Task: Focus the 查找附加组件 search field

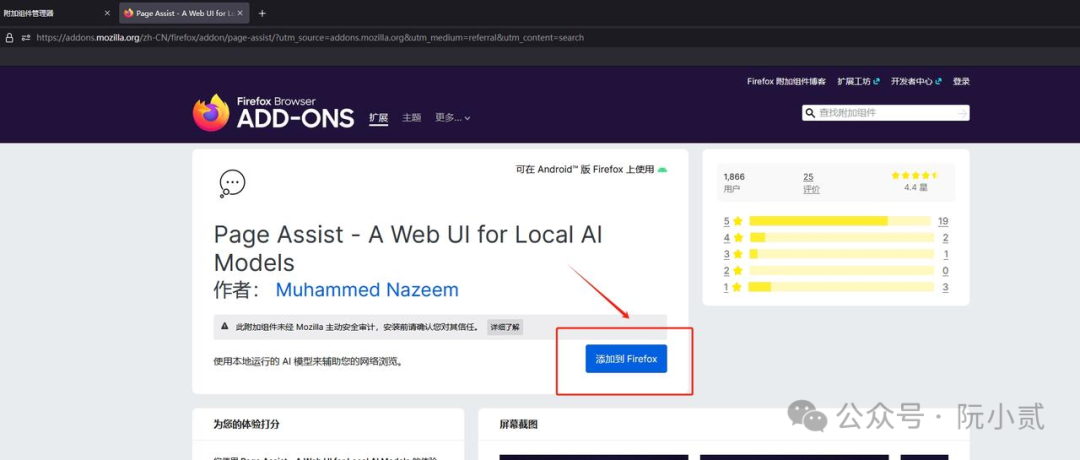Action: click(x=886, y=113)
